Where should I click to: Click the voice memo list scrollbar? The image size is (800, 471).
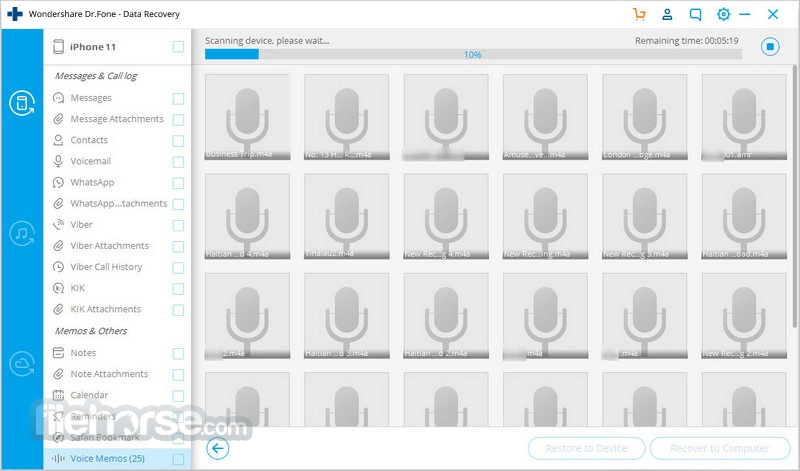coord(794,196)
